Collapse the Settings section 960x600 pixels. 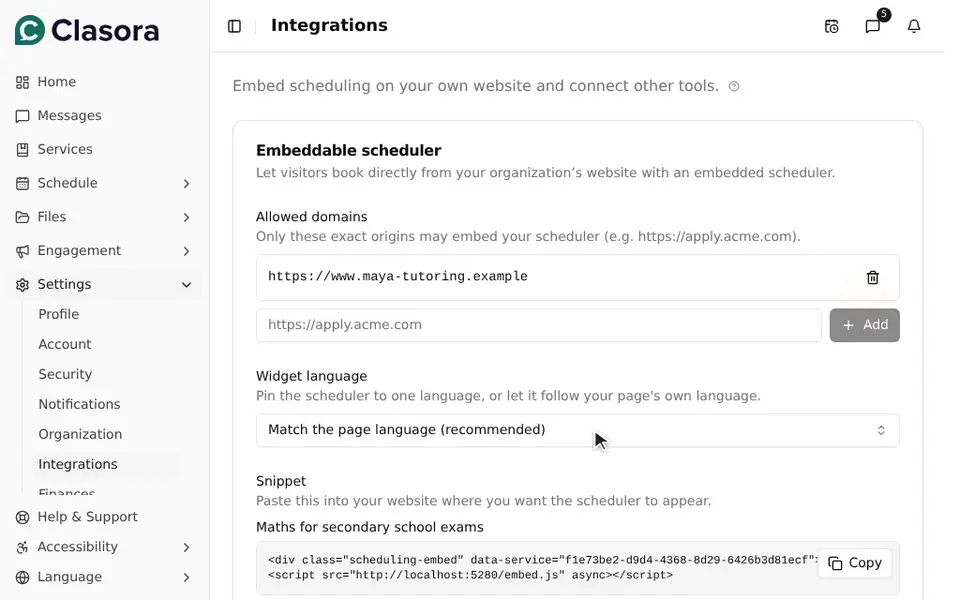pyautogui.click(x=186, y=284)
